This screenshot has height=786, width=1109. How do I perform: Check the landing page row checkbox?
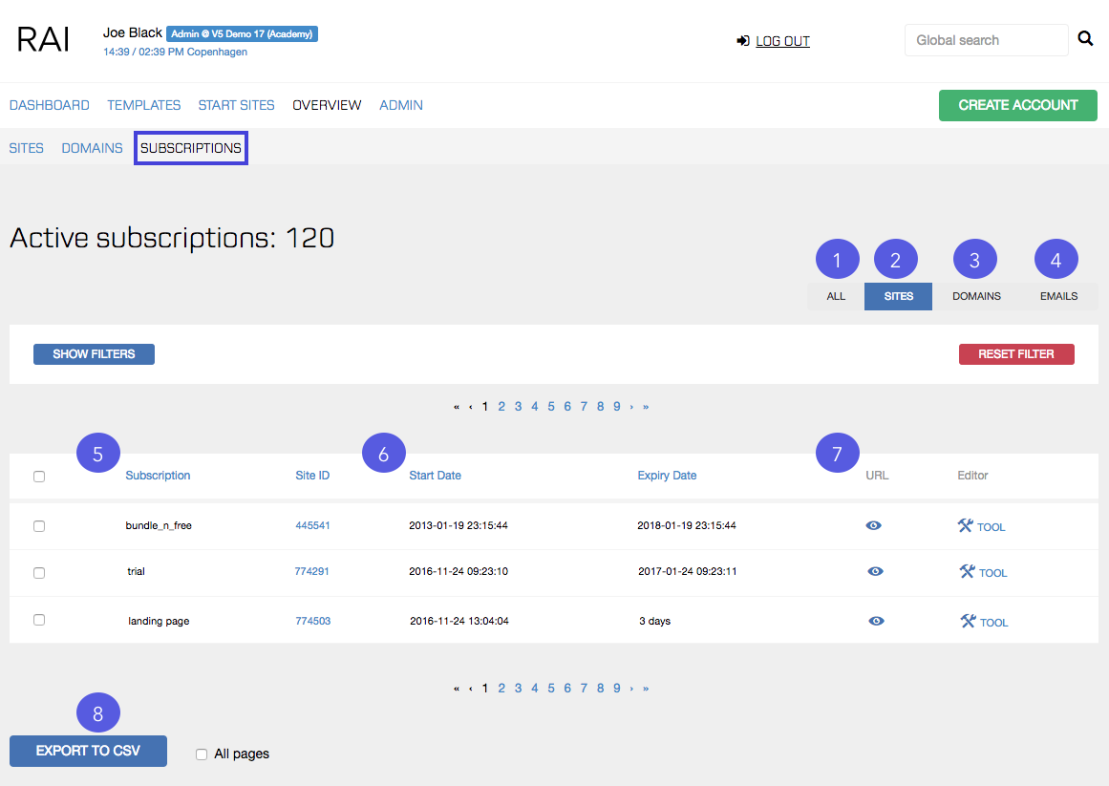[40, 620]
